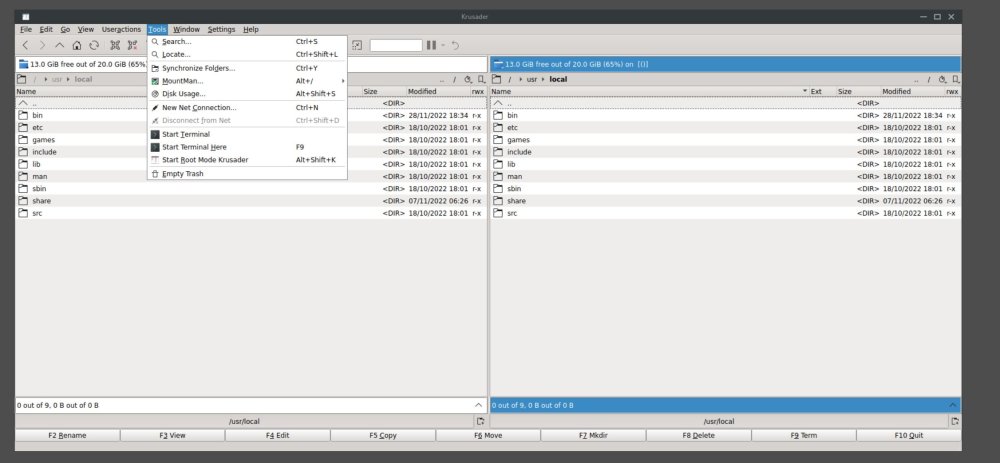Expand arrow before 'usr' in left path bar
Viewport: 1000px width, 463px height.
coord(45,80)
